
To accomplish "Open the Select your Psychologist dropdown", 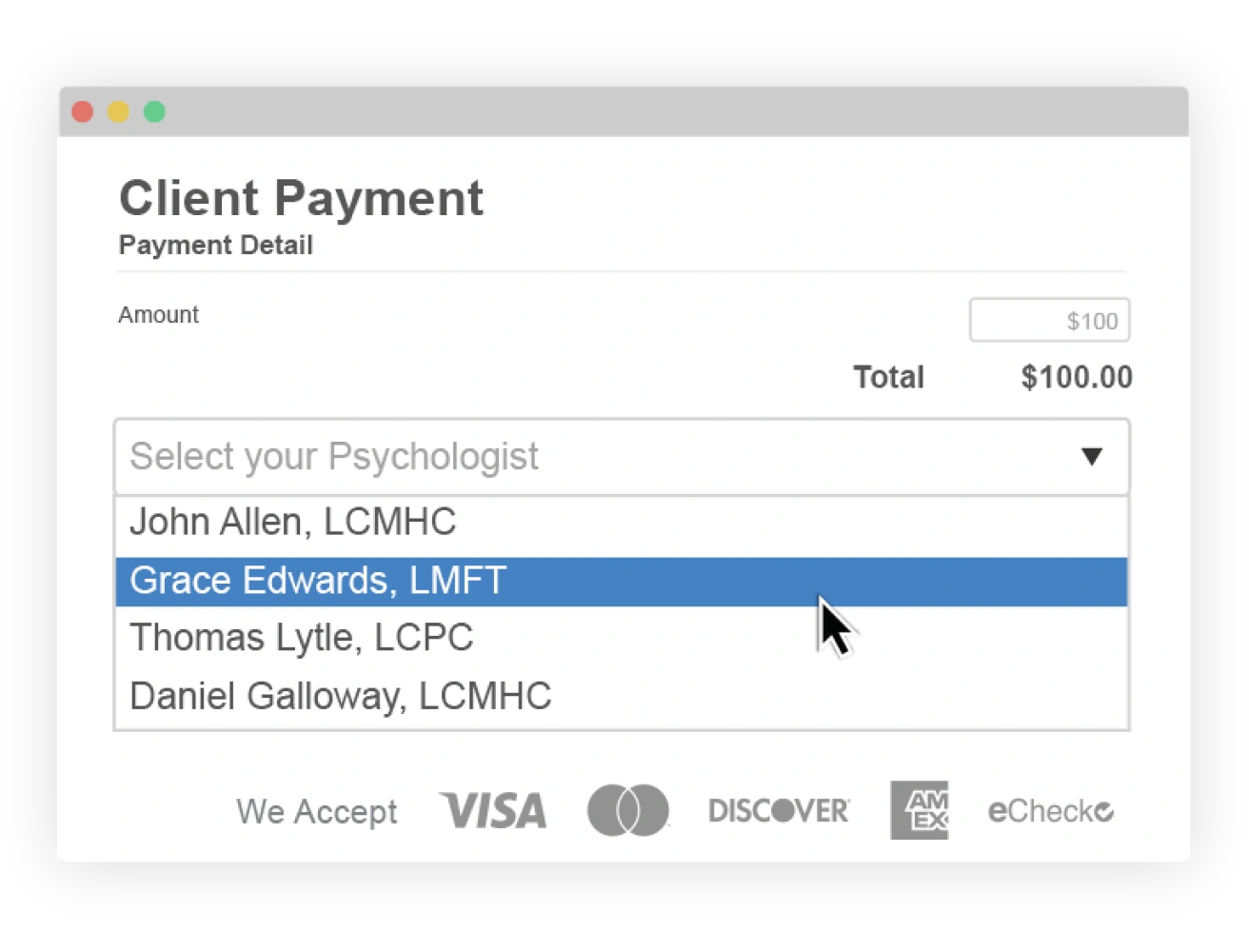I will point(621,457).
